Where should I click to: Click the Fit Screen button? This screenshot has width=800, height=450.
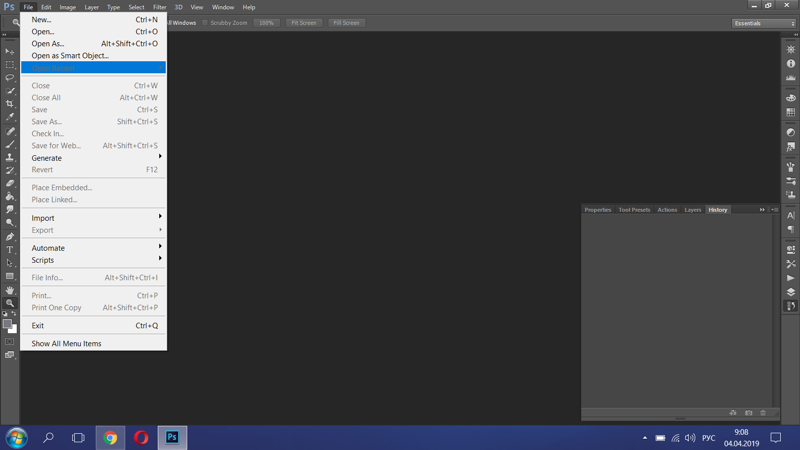click(x=304, y=23)
